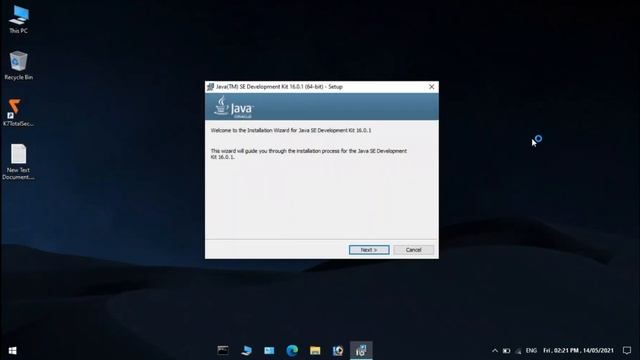The width and height of the screenshot is (640, 360).
Task: Select the Recycle Bin desktop icon
Action: point(18,65)
